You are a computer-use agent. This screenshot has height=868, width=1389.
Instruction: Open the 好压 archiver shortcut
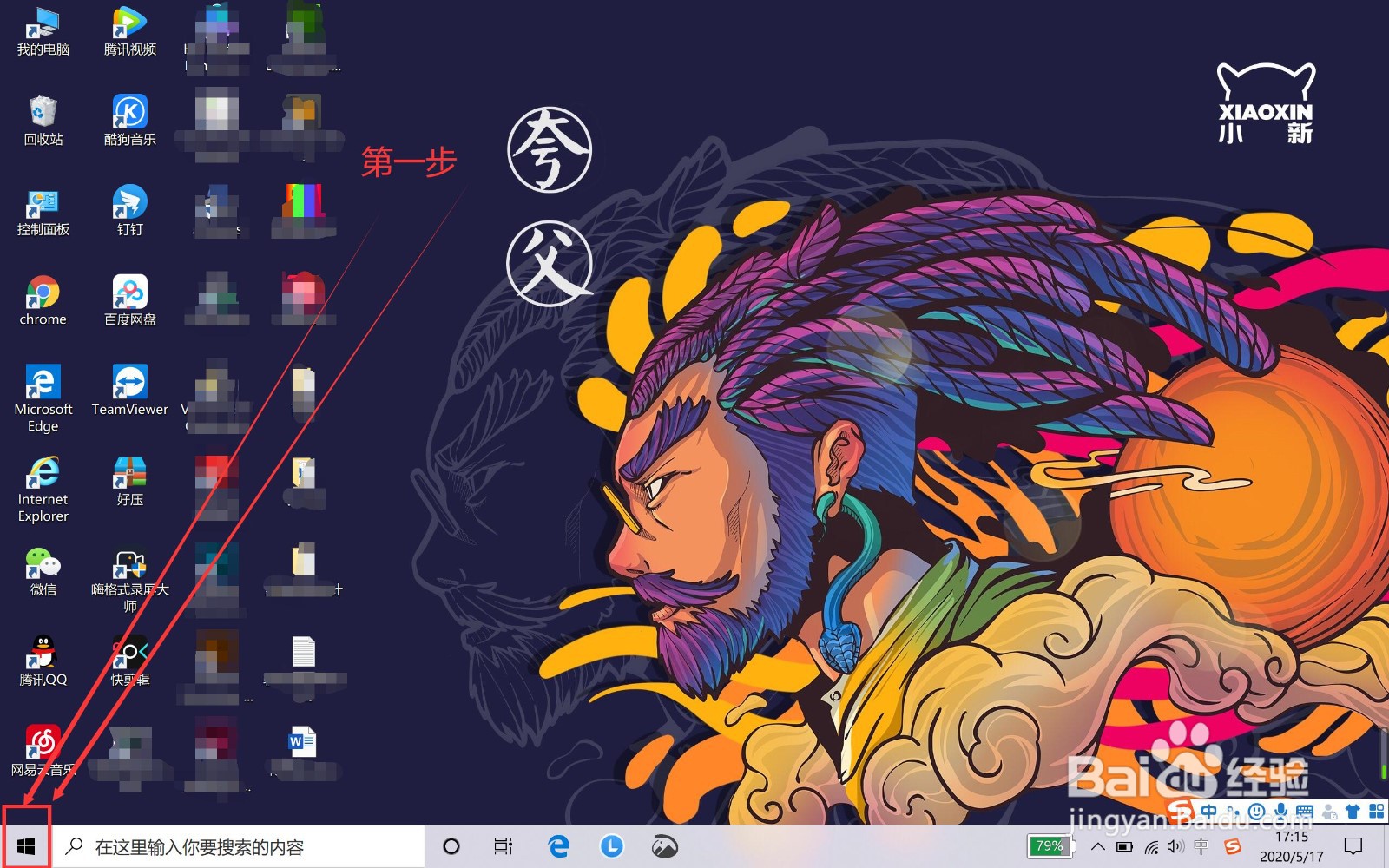point(129,482)
